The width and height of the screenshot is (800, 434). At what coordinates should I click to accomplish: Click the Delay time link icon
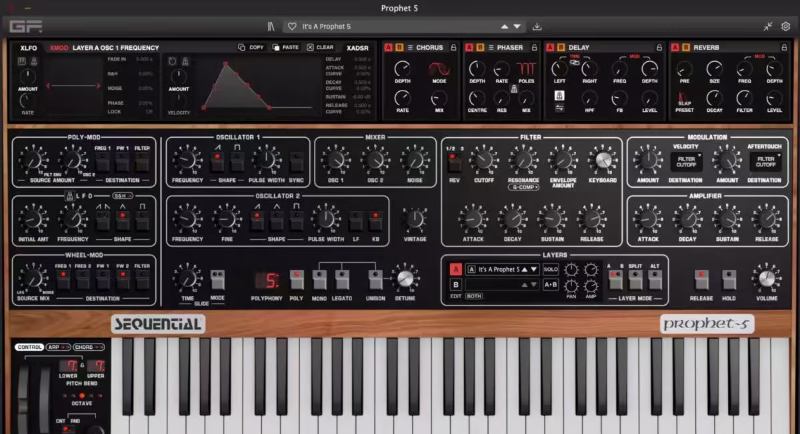tap(574, 62)
